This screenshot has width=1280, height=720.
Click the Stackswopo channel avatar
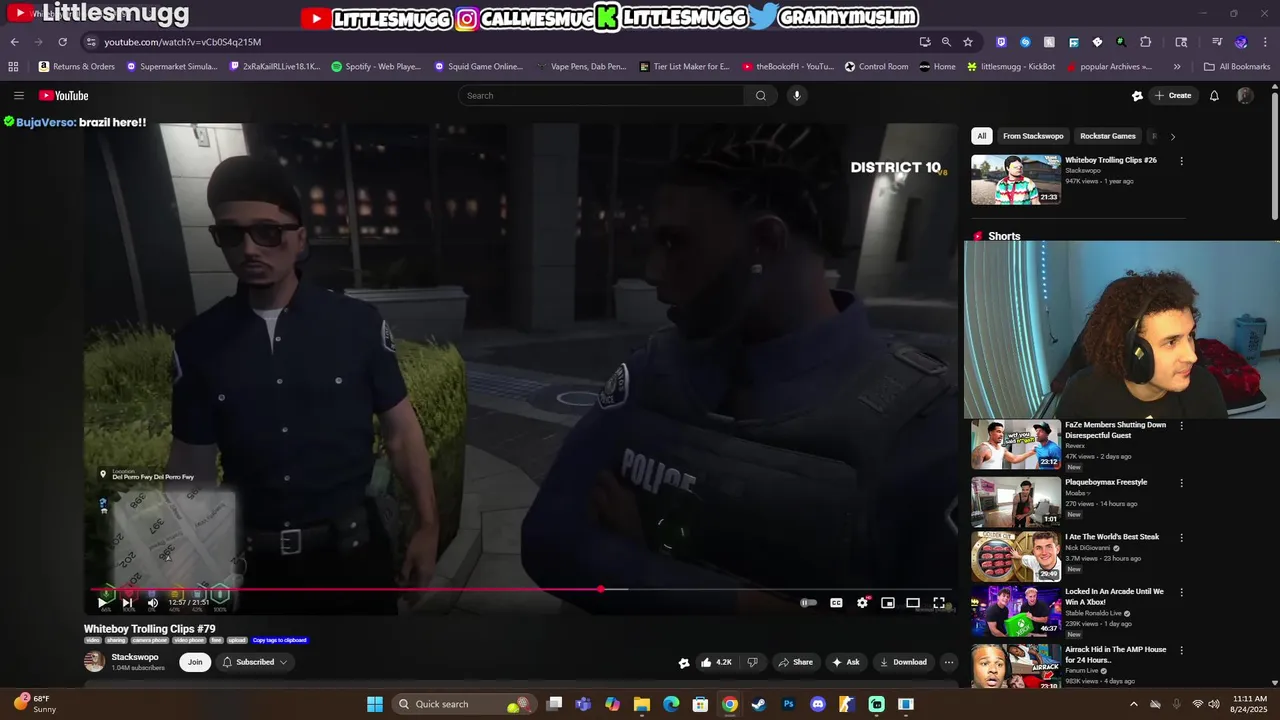94,661
